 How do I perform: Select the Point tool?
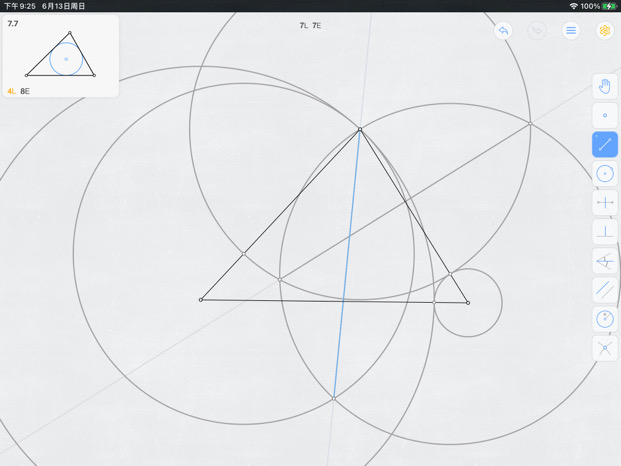click(605, 116)
